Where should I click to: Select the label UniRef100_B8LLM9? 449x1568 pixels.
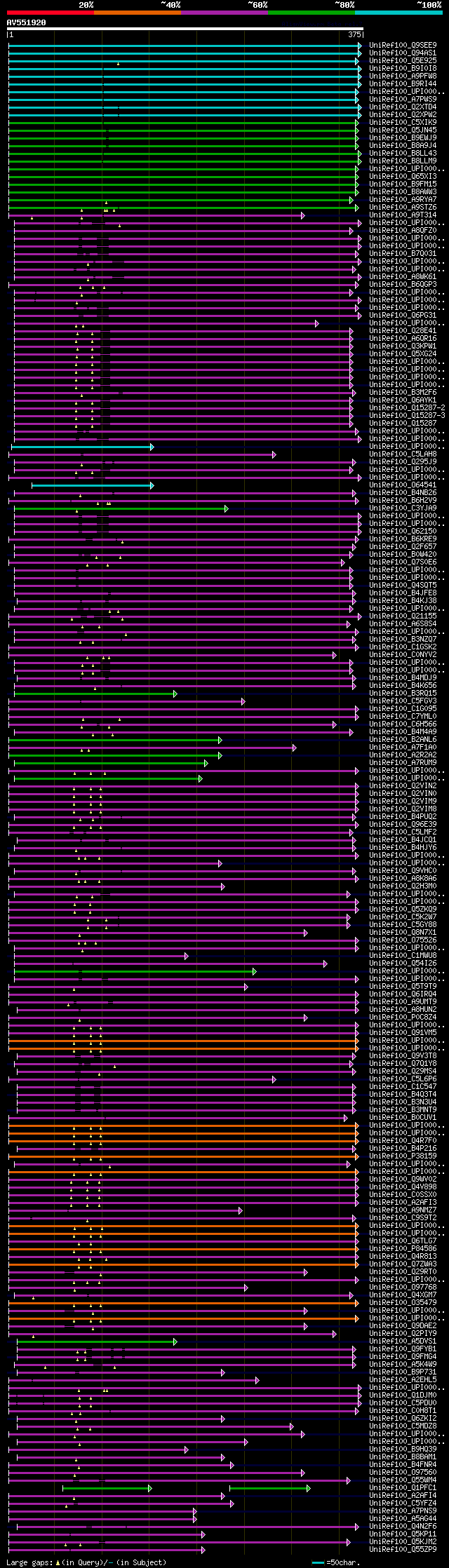[x=403, y=161]
